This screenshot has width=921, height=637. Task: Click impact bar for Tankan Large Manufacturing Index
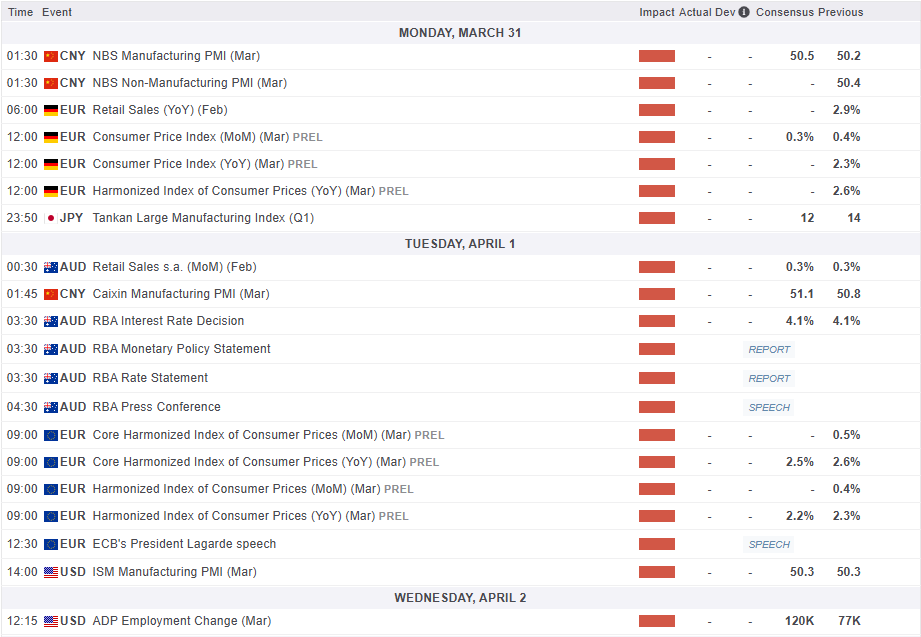click(657, 218)
